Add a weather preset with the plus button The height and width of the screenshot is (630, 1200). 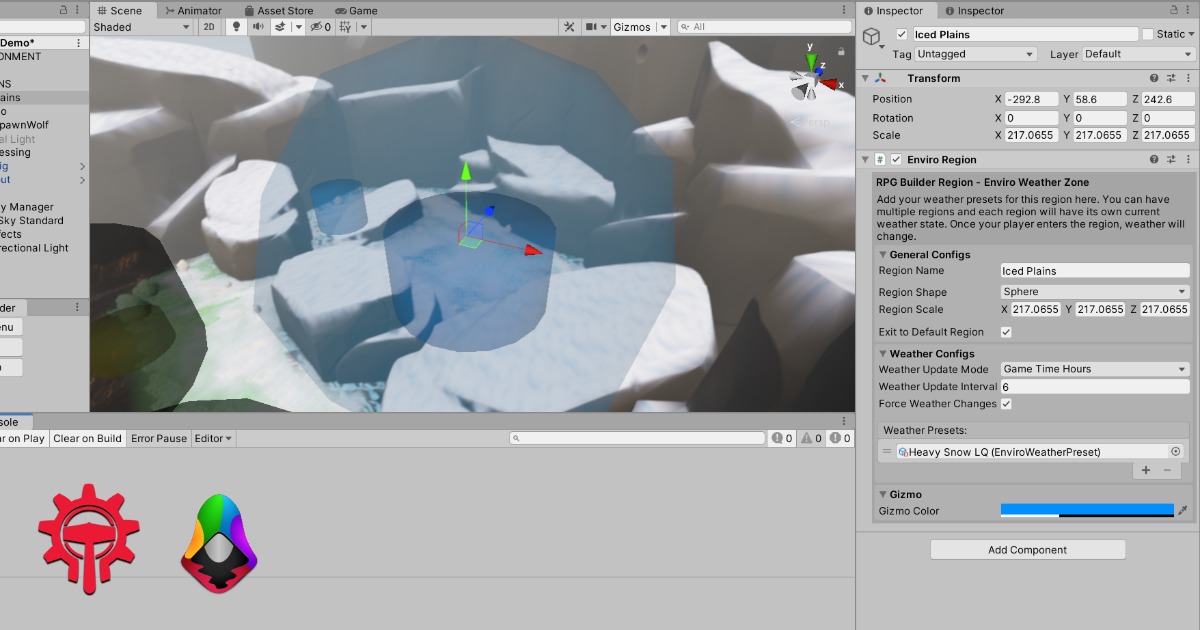coord(1146,470)
